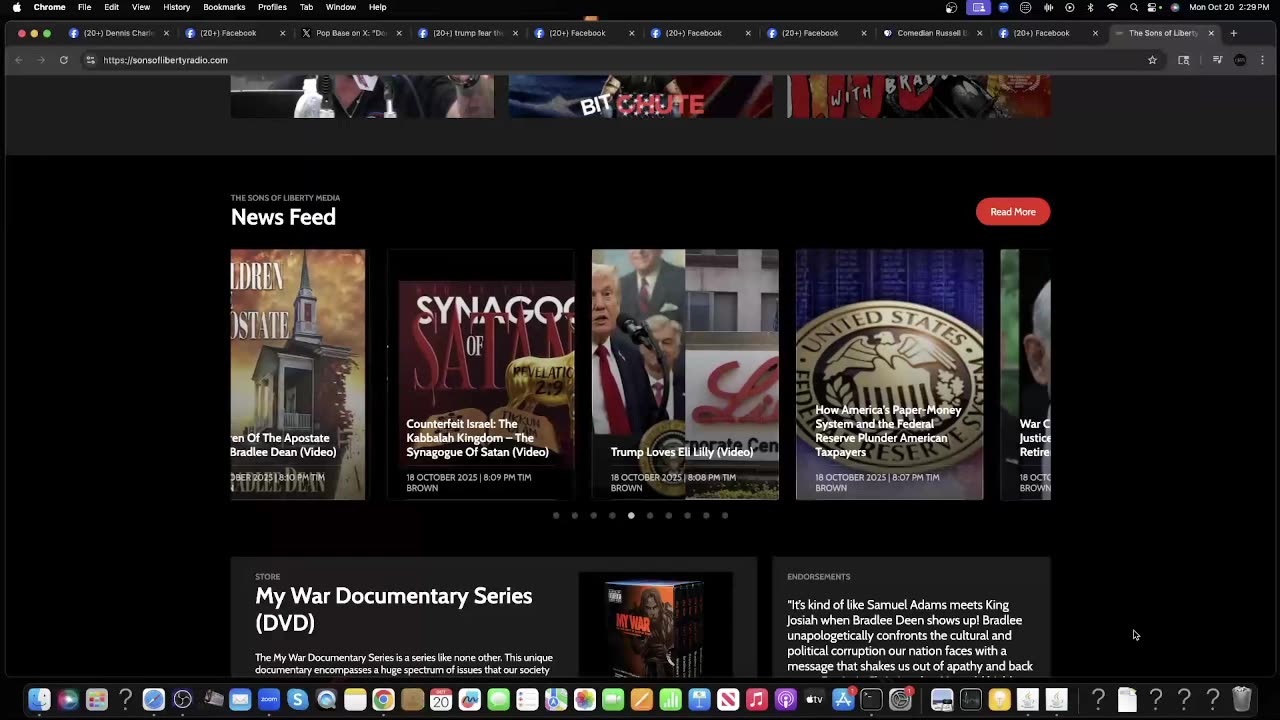Open Finder from the Dock
Image resolution: width=1280 pixels, height=720 pixels.
coord(39,700)
